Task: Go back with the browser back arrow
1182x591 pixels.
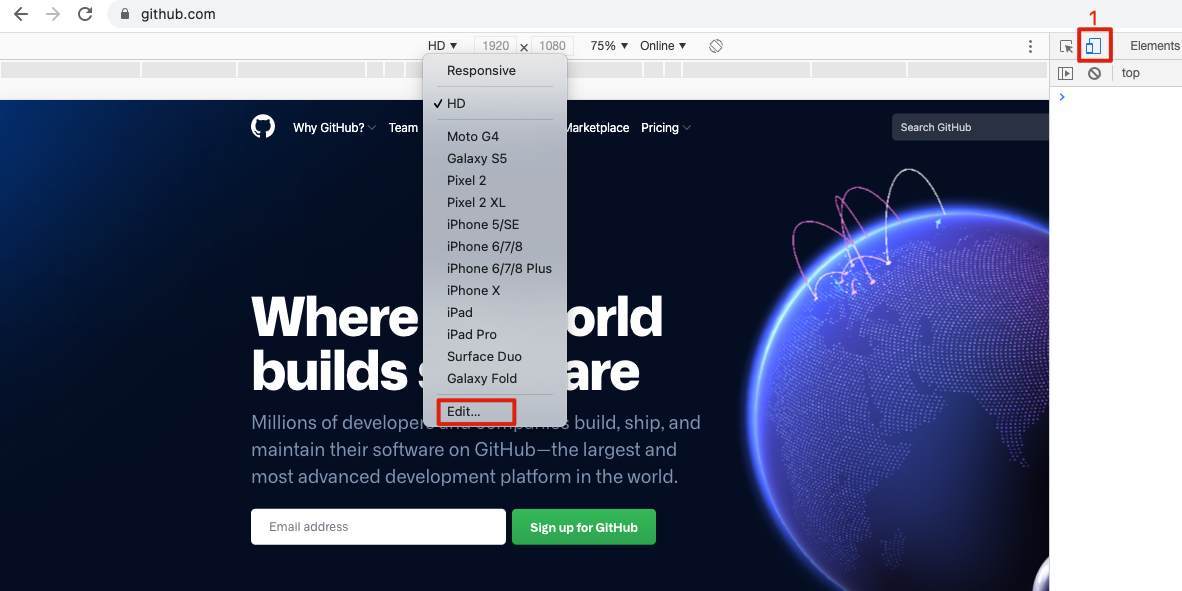Action: coord(21,14)
